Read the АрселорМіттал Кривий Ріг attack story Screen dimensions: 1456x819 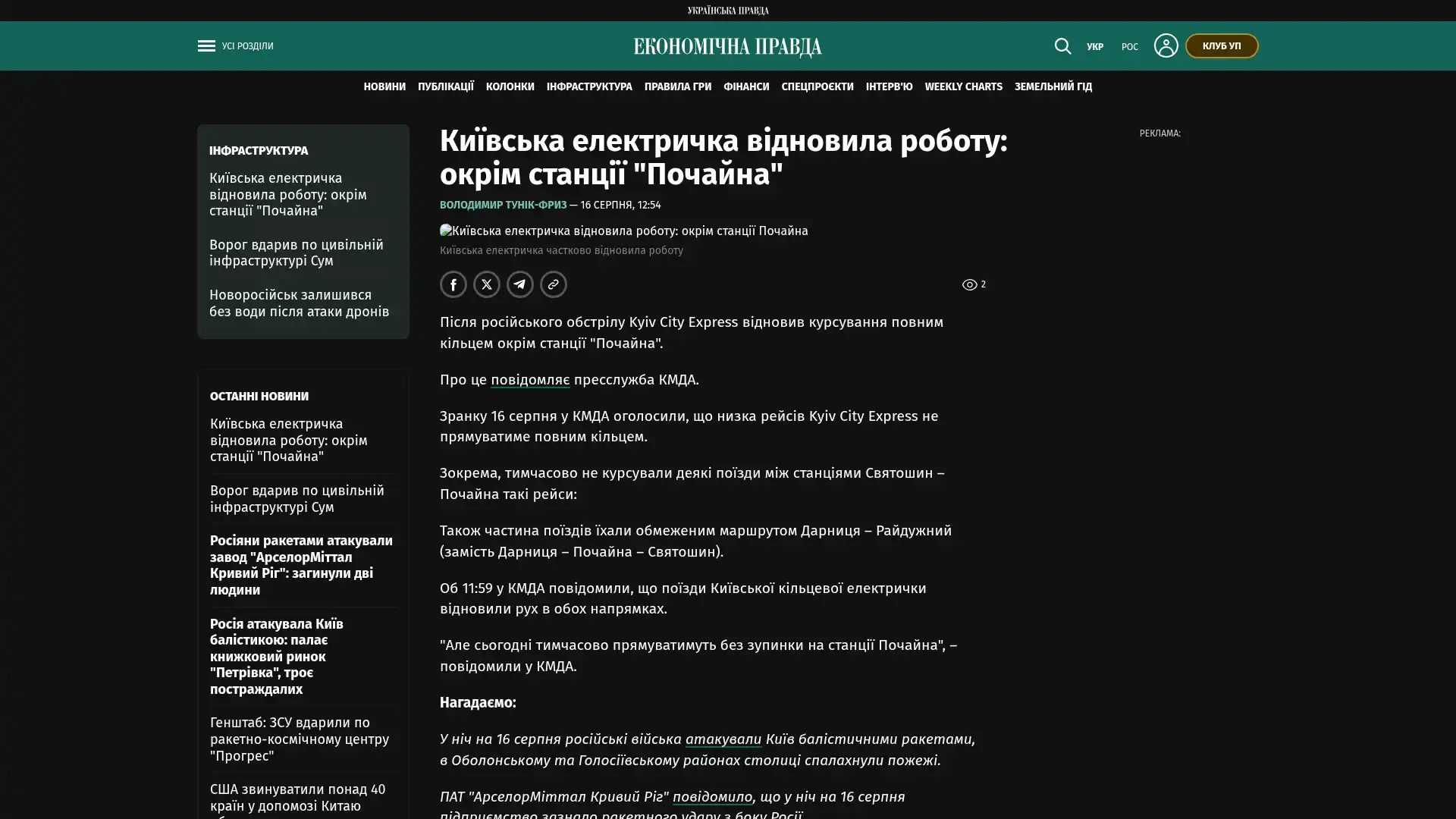pyautogui.click(x=301, y=565)
